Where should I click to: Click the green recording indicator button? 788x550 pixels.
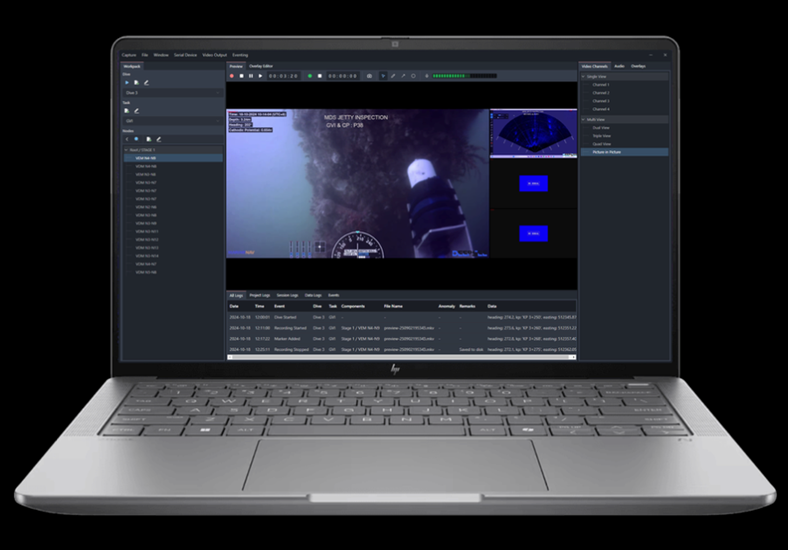pyautogui.click(x=310, y=76)
